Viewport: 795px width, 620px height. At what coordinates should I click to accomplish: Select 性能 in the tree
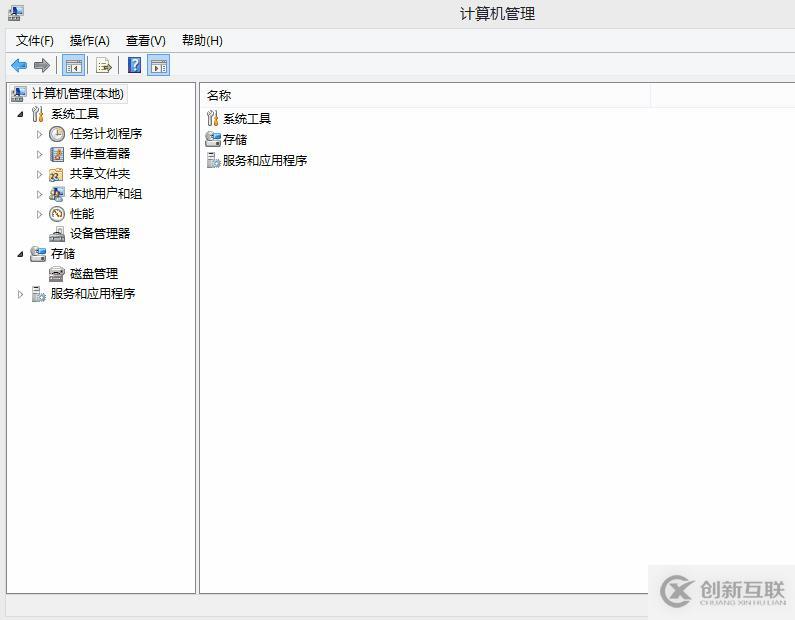(x=82, y=214)
